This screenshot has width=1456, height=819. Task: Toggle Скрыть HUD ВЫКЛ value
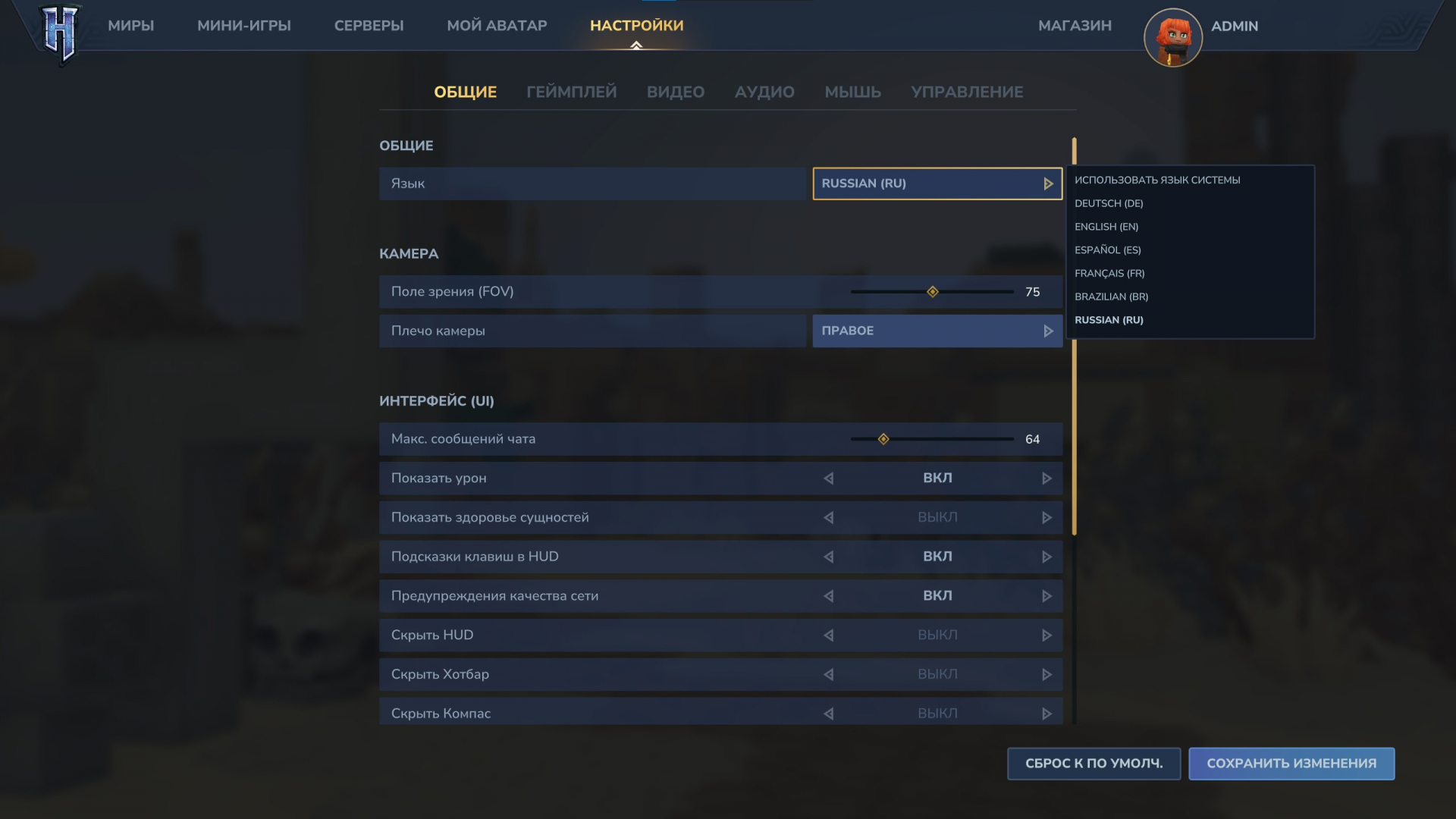937,635
